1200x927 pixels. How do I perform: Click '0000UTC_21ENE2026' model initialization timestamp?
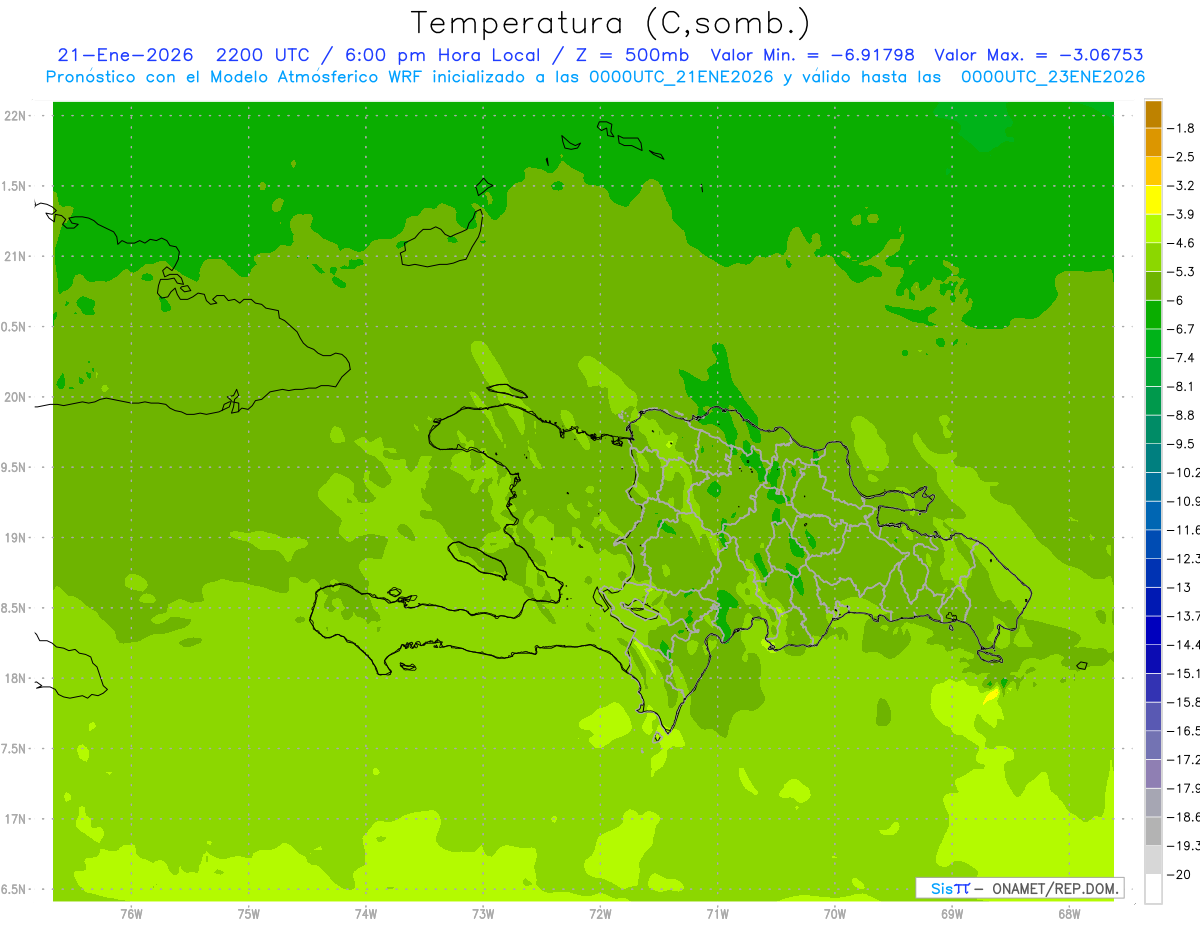coord(683,77)
